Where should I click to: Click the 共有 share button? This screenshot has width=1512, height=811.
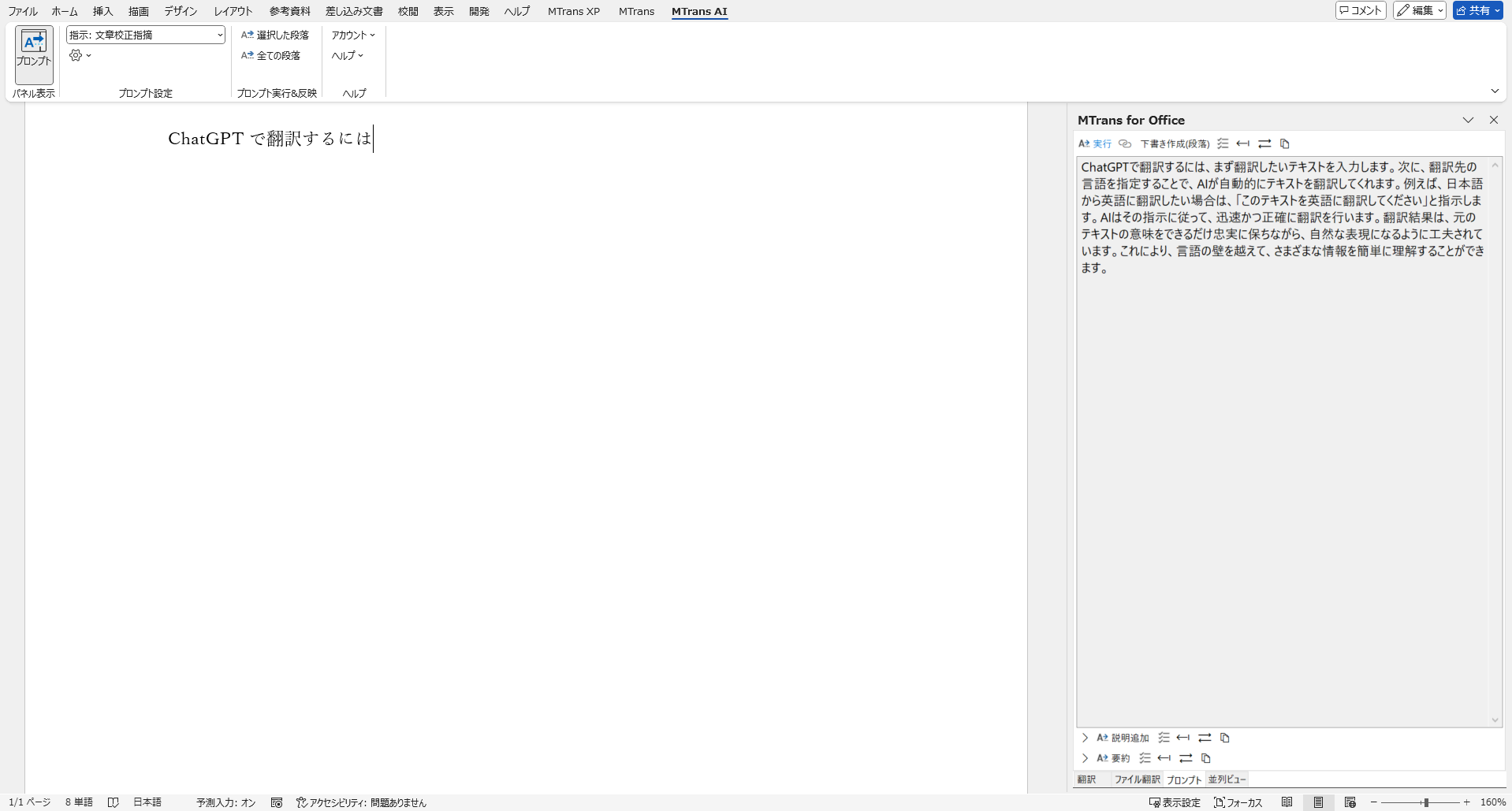(1478, 10)
